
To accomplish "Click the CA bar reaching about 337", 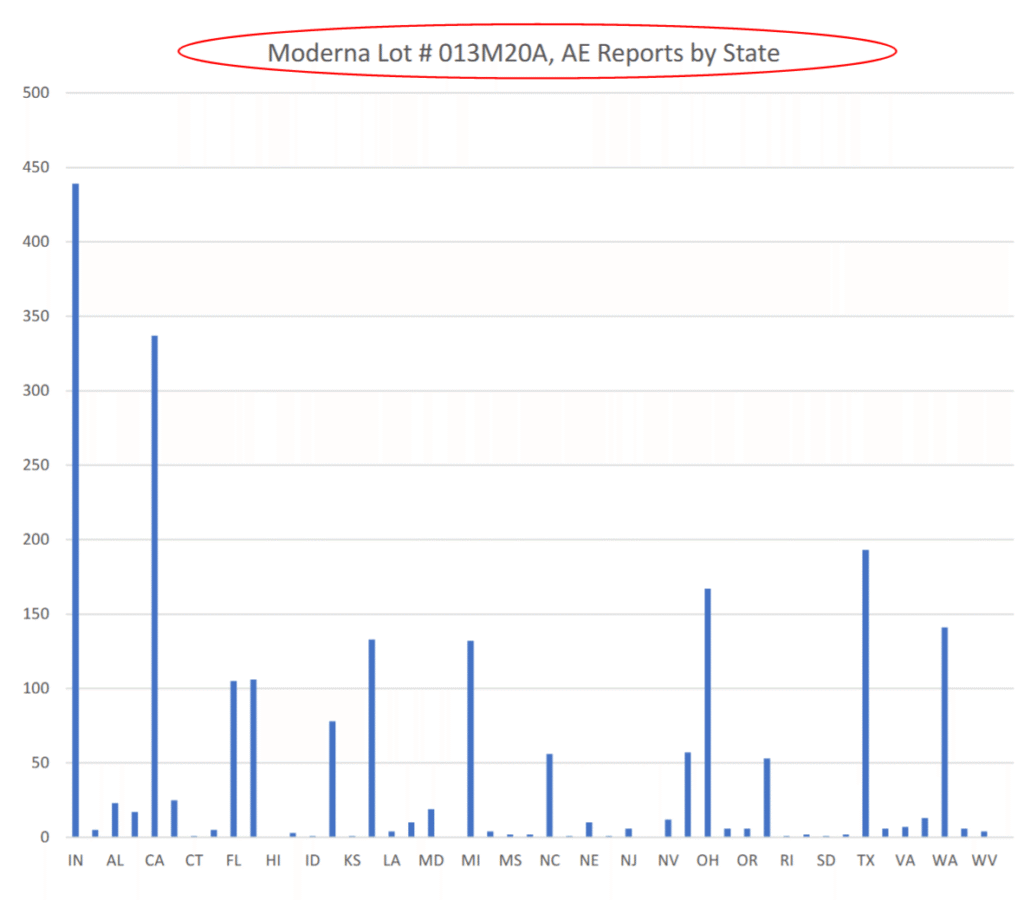I will (155, 587).
